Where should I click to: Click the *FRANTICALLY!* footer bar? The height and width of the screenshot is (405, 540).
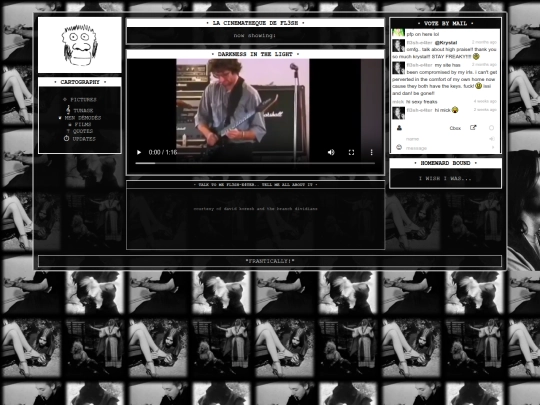(270, 261)
